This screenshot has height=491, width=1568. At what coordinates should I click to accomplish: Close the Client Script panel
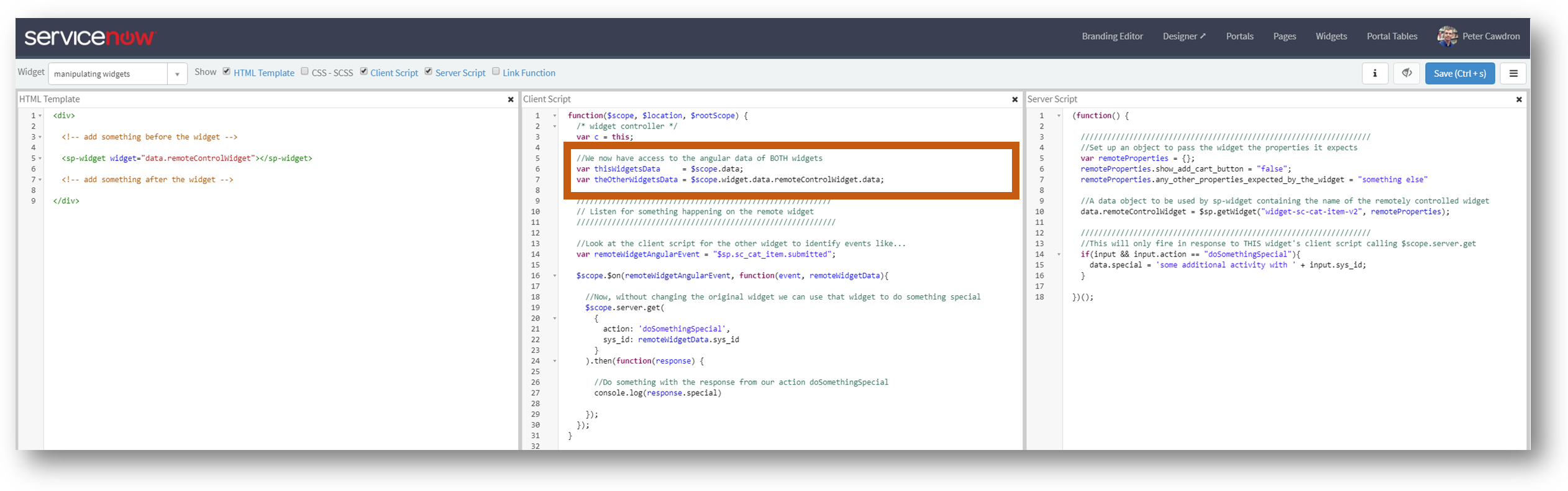(x=1014, y=99)
